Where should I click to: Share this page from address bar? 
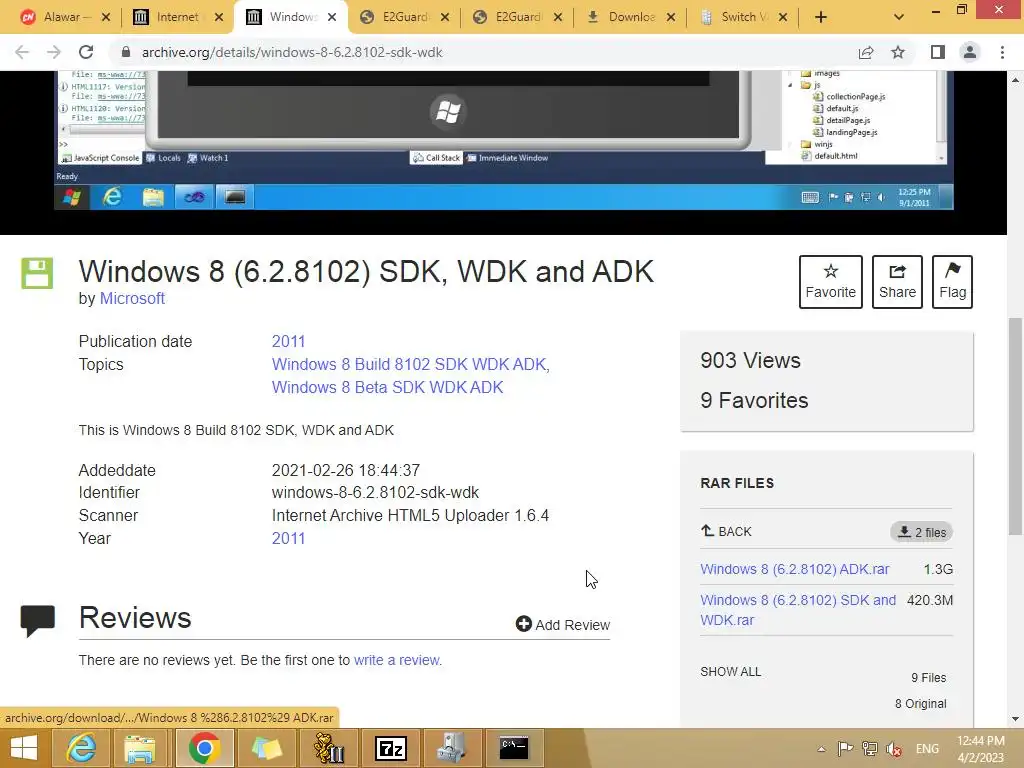coord(866,52)
